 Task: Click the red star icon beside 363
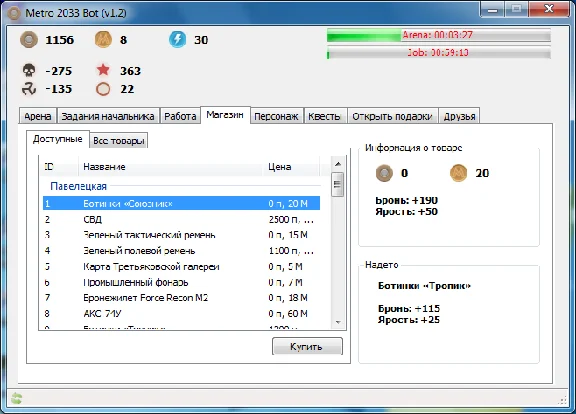click(103, 69)
